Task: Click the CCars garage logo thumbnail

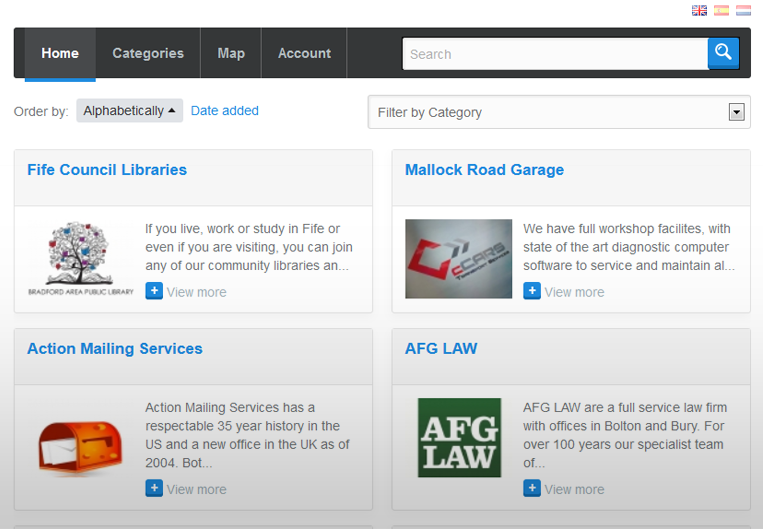Action: (458, 258)
